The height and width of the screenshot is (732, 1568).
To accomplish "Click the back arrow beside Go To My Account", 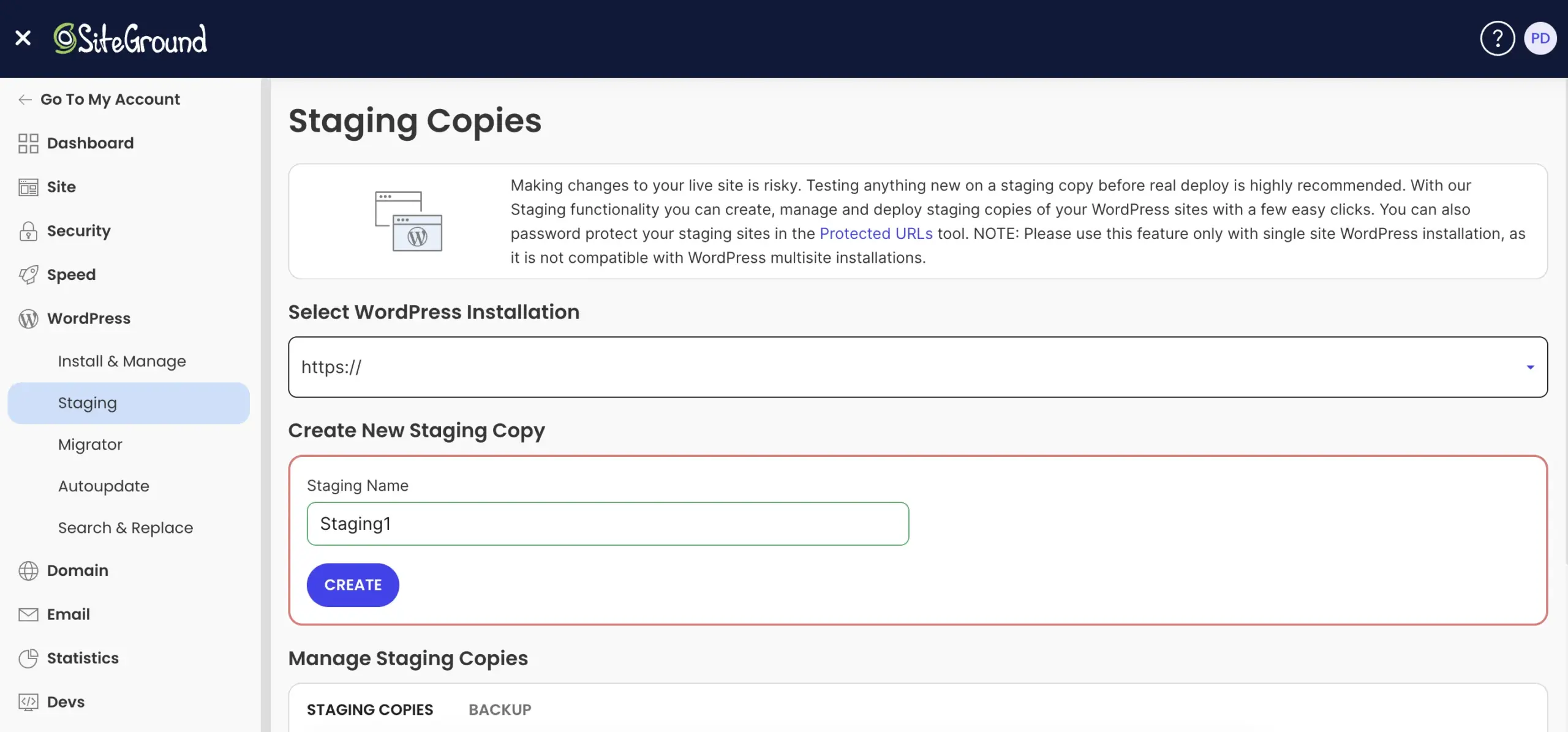I will (x=25, y=99).
